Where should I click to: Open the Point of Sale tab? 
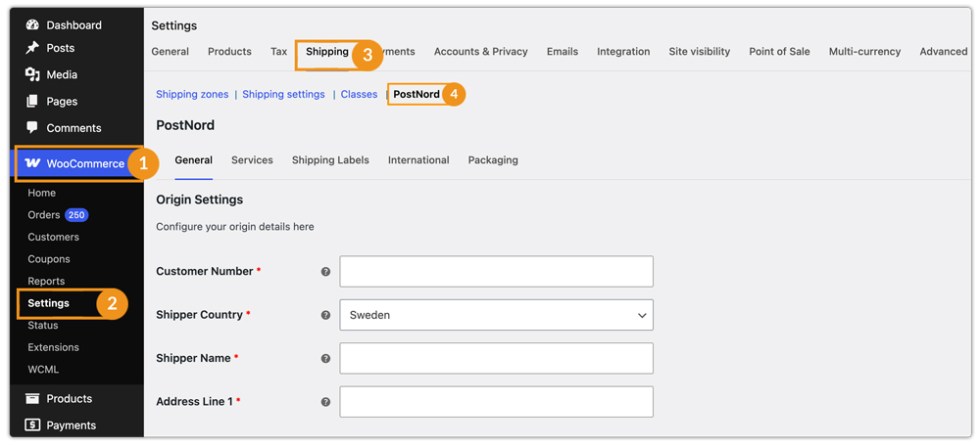point(779,51)
